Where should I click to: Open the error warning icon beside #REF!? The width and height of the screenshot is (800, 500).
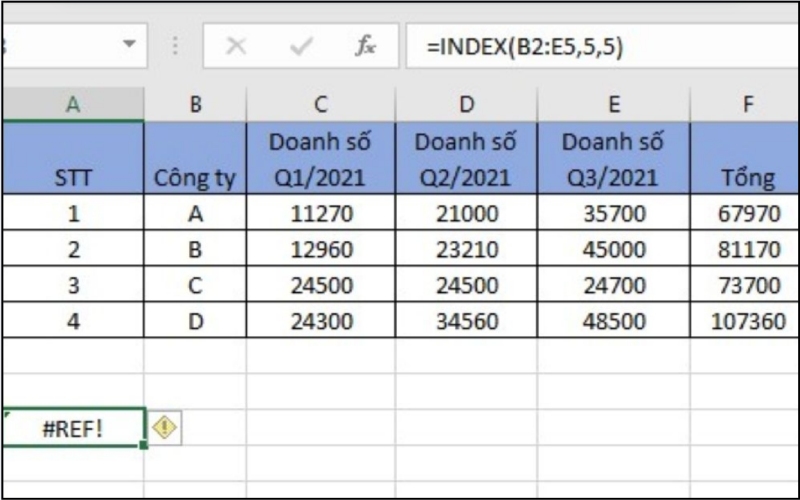pos(164,428)
